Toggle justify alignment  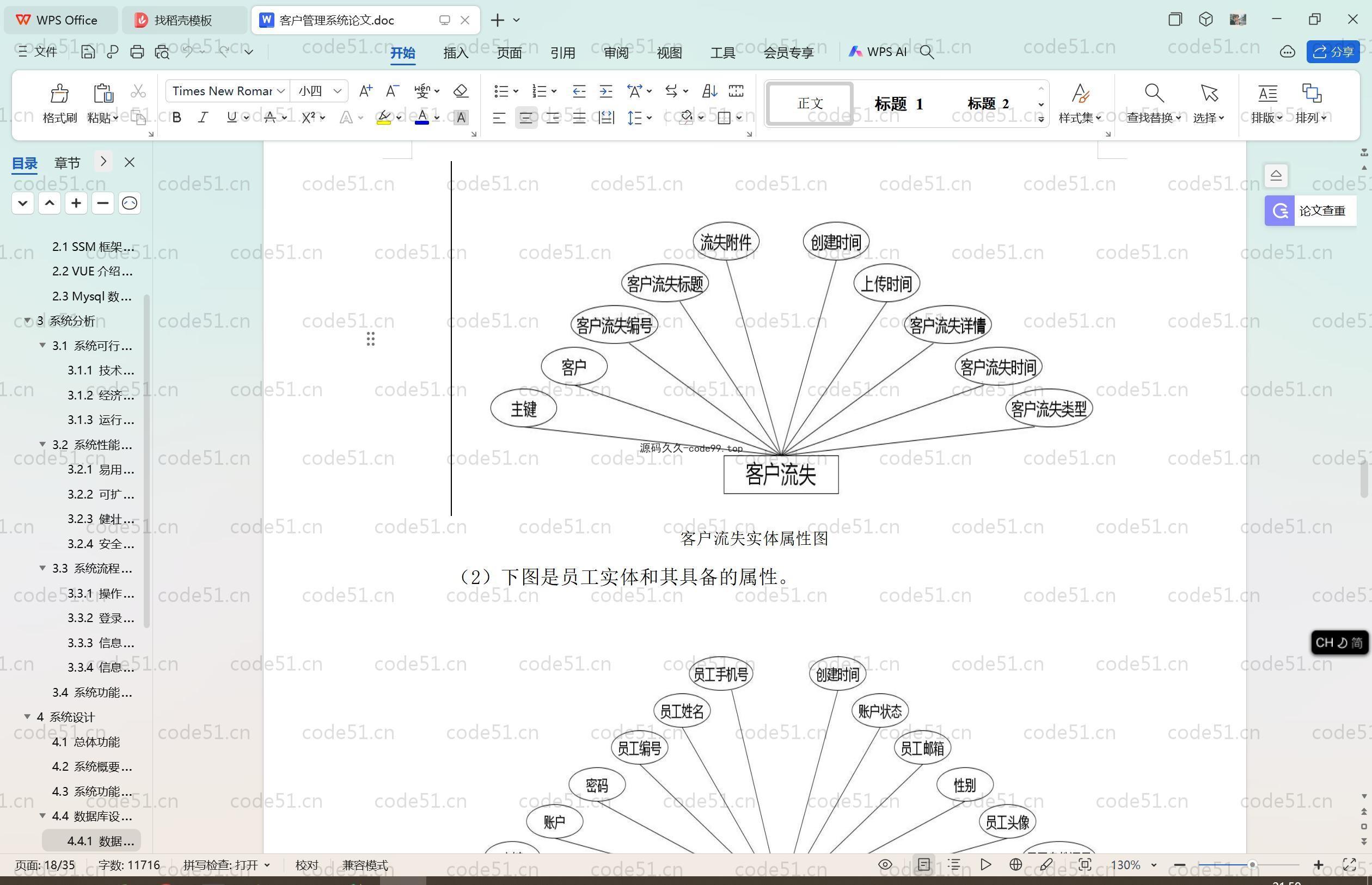(x=579, y=118)
